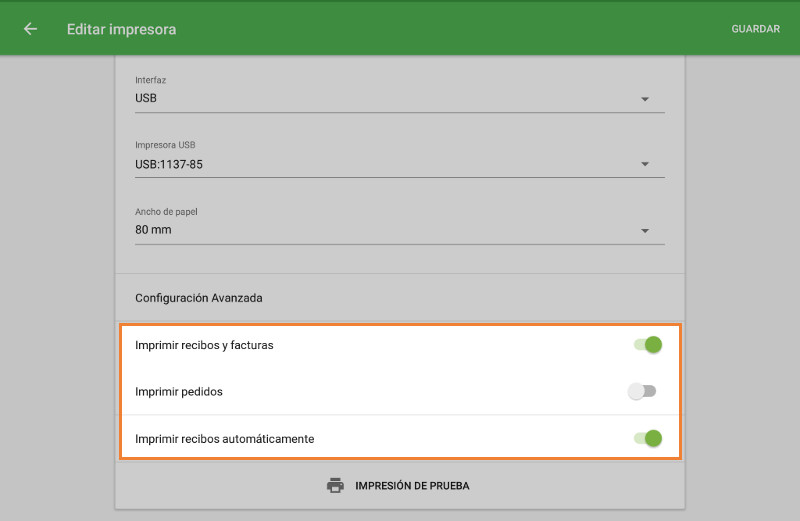Open the Impresora USB dropdown arrow

click(x=645, y=164)
